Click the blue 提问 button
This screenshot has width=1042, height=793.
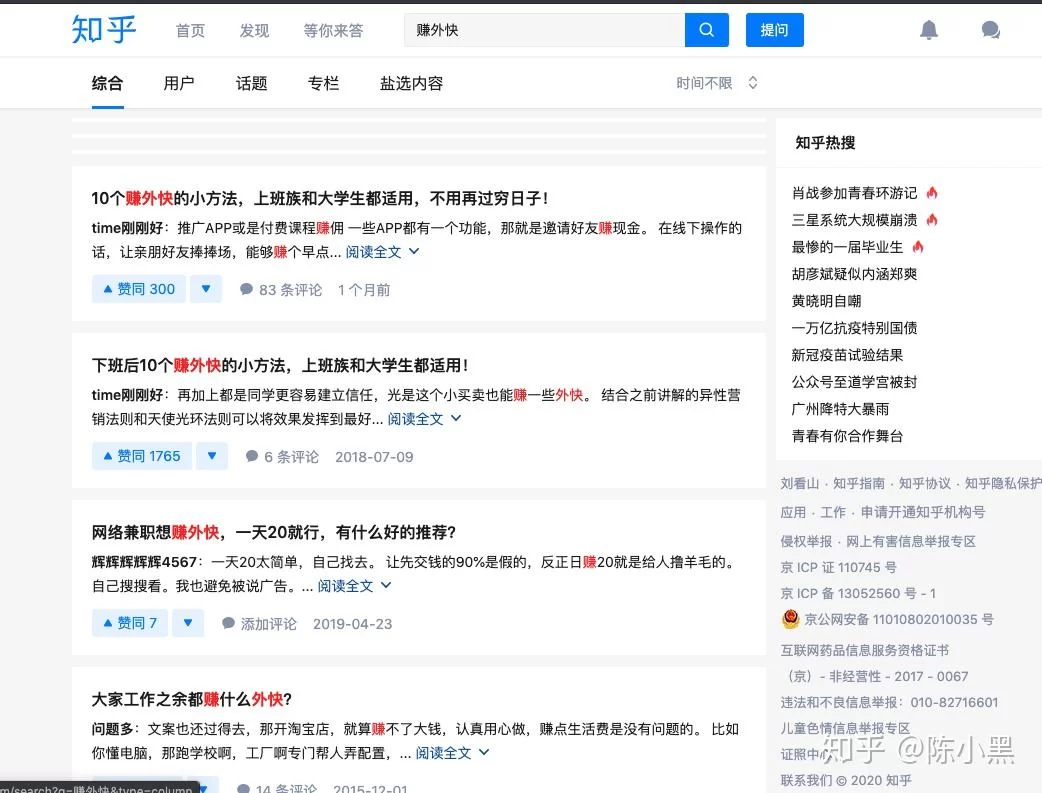coord(774,30)
